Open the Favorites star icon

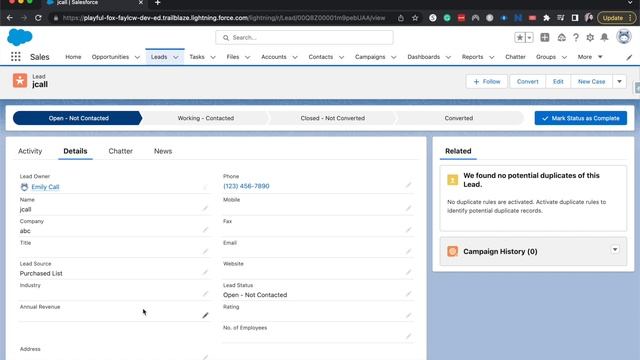pyautogui.click(x=520, y=38)
